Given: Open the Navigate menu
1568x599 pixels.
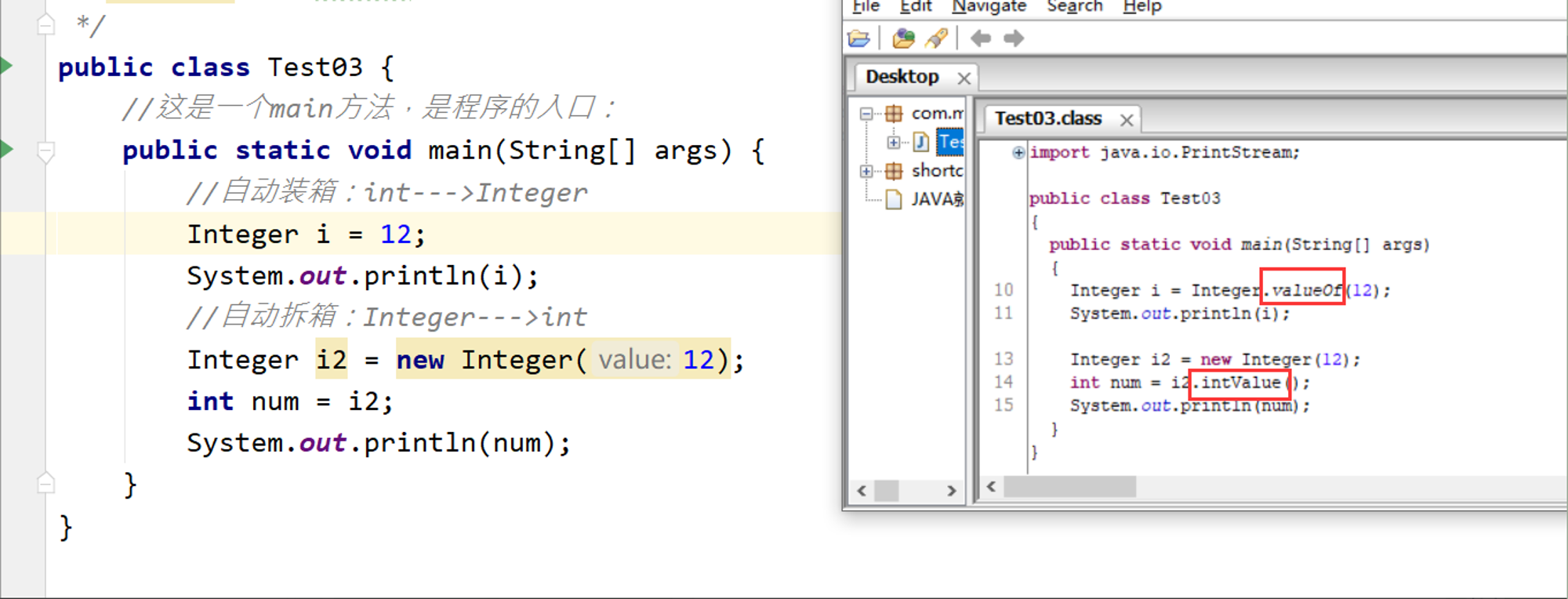Looking at the screenshot, I should click(989, 7).
